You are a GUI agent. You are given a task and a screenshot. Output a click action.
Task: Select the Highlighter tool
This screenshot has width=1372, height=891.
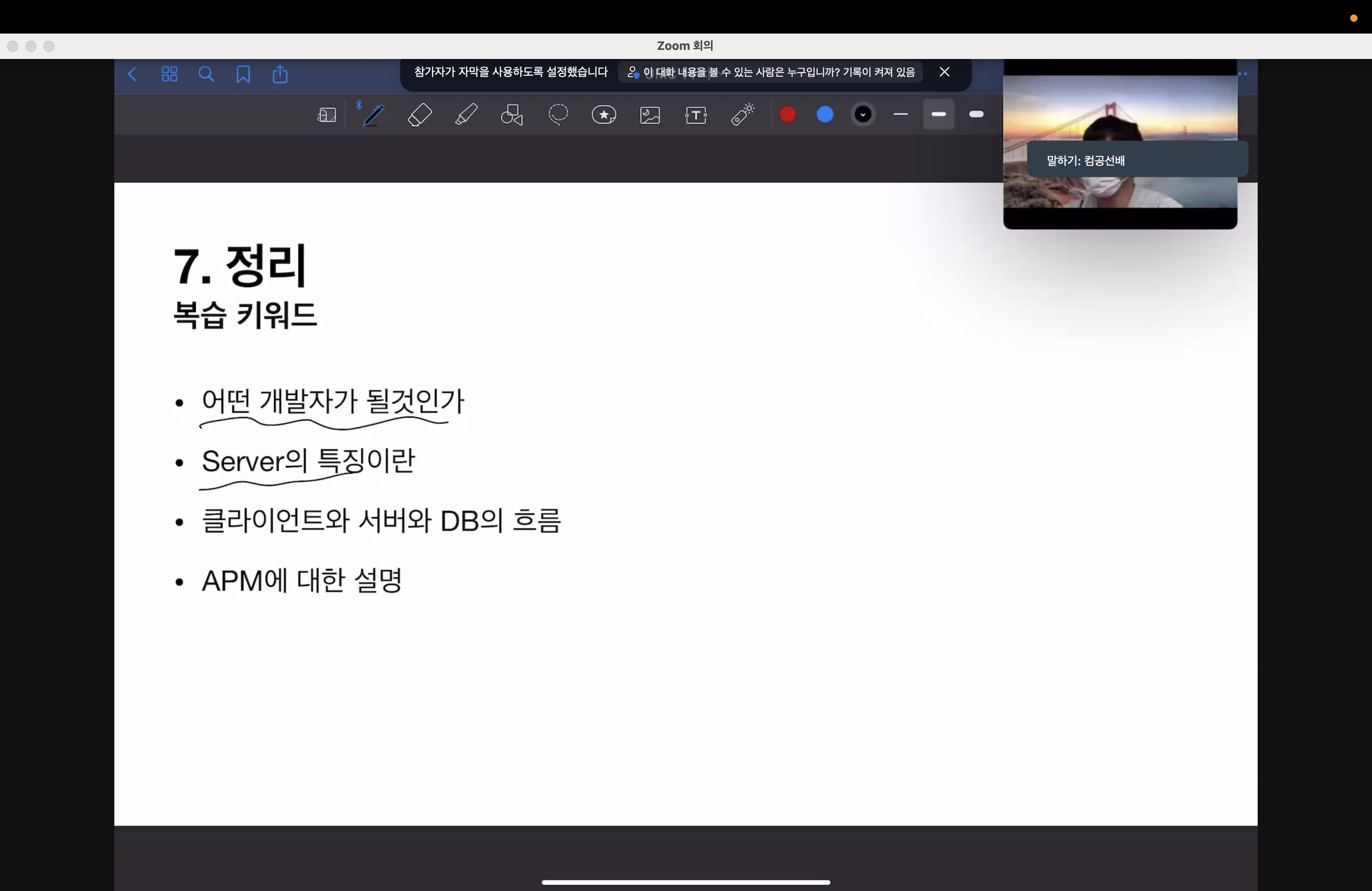(466, 115)
